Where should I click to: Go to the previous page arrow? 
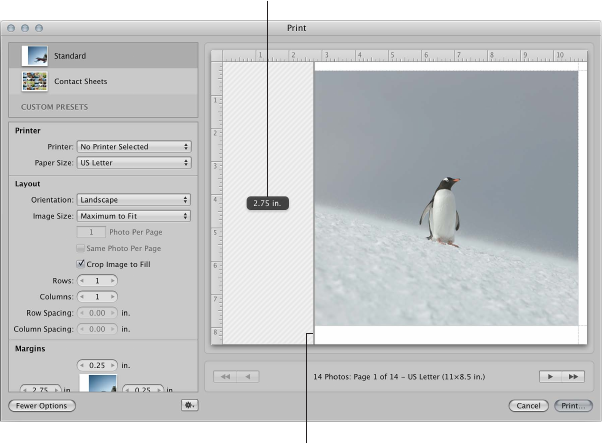(248, 377)
